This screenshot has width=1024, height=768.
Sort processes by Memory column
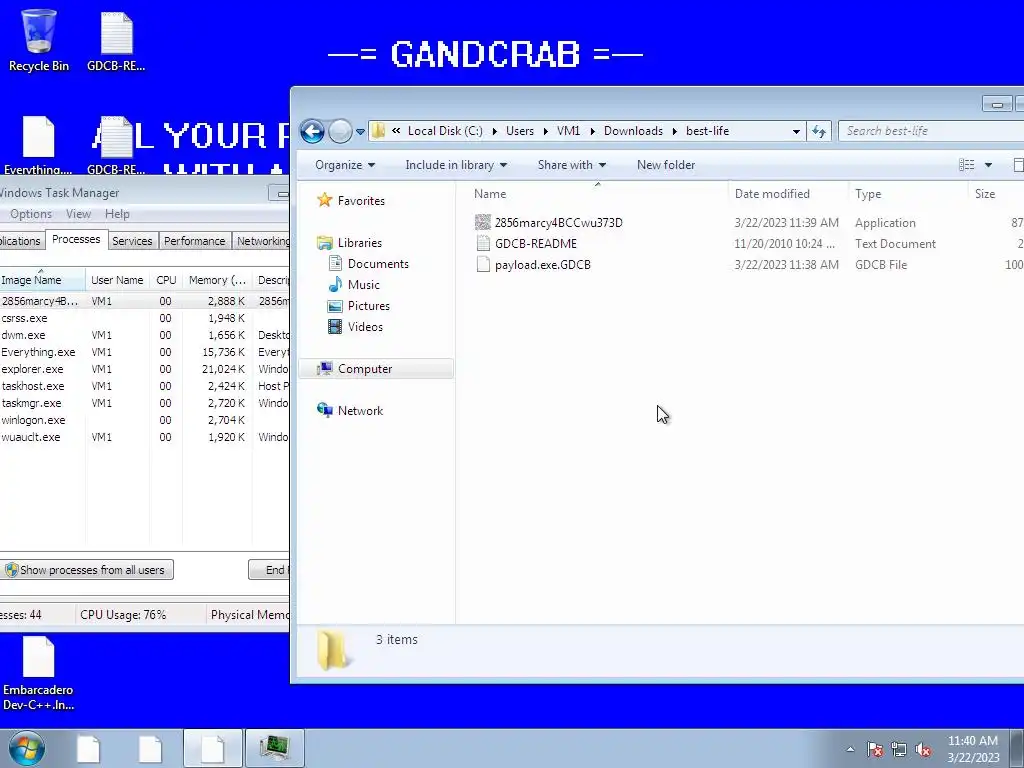[217, 280]
